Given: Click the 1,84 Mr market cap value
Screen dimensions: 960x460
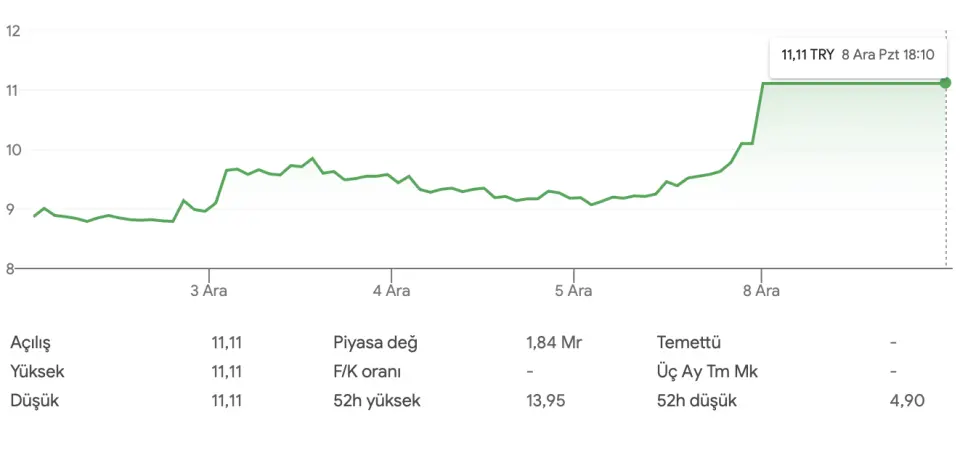Looking at the screenshot, I should coord(554,342).
